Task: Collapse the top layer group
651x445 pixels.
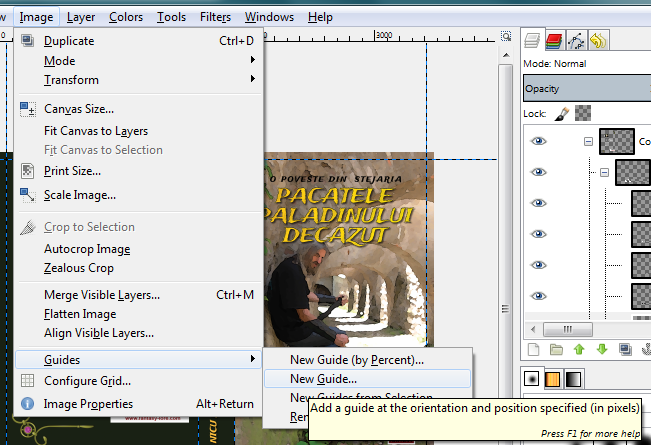Action: click(x=588, y=142)
